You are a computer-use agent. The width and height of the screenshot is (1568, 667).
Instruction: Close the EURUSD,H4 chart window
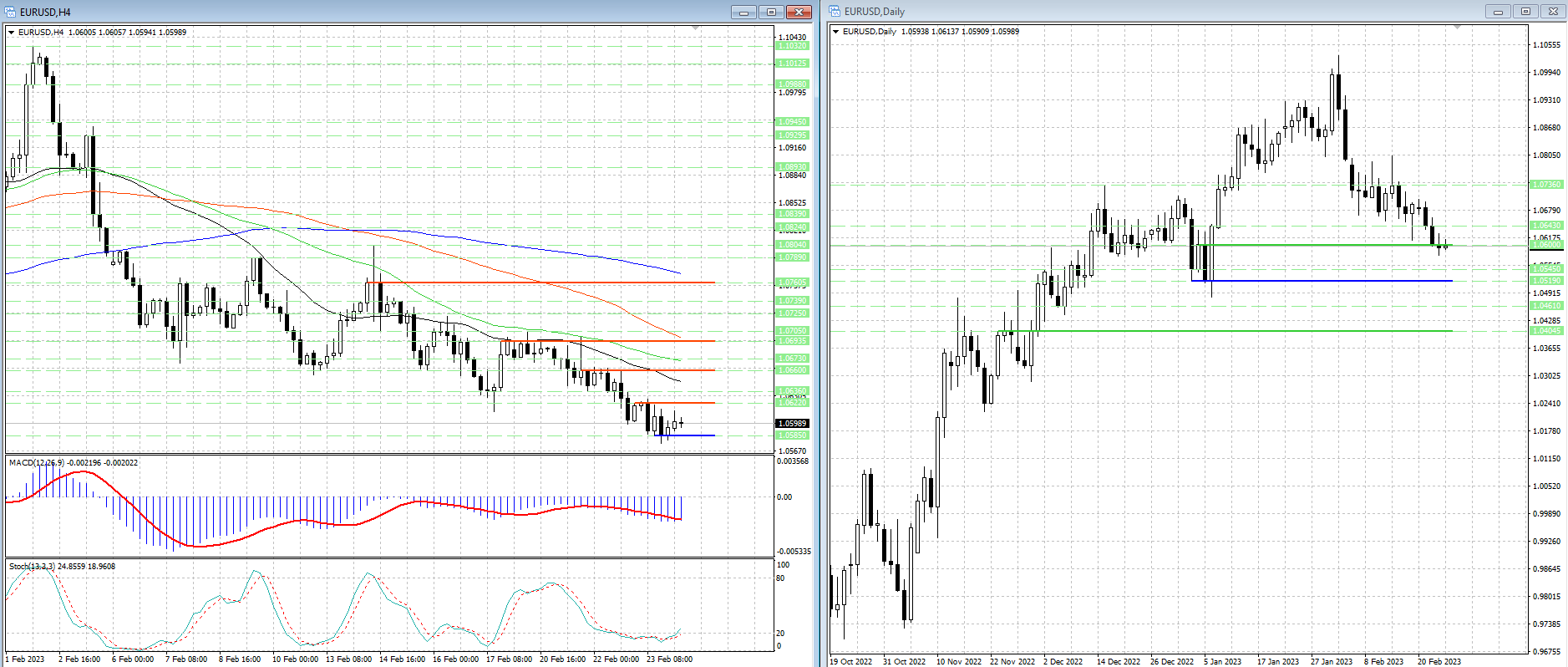click(x=799, y=12)
